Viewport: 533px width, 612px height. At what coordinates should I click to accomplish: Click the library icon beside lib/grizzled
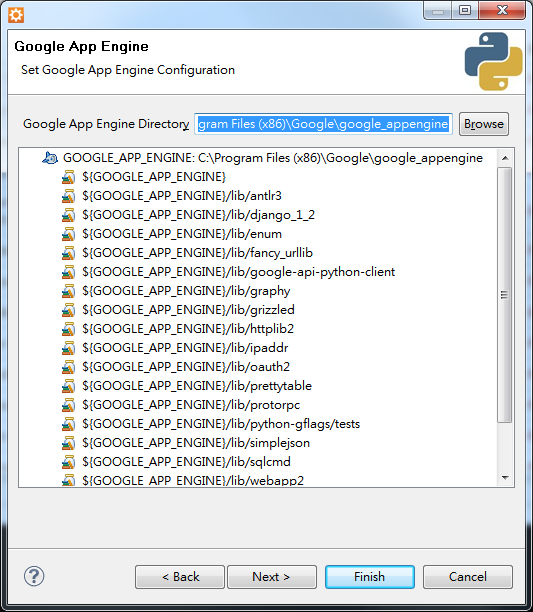click(x=68, y=310)
